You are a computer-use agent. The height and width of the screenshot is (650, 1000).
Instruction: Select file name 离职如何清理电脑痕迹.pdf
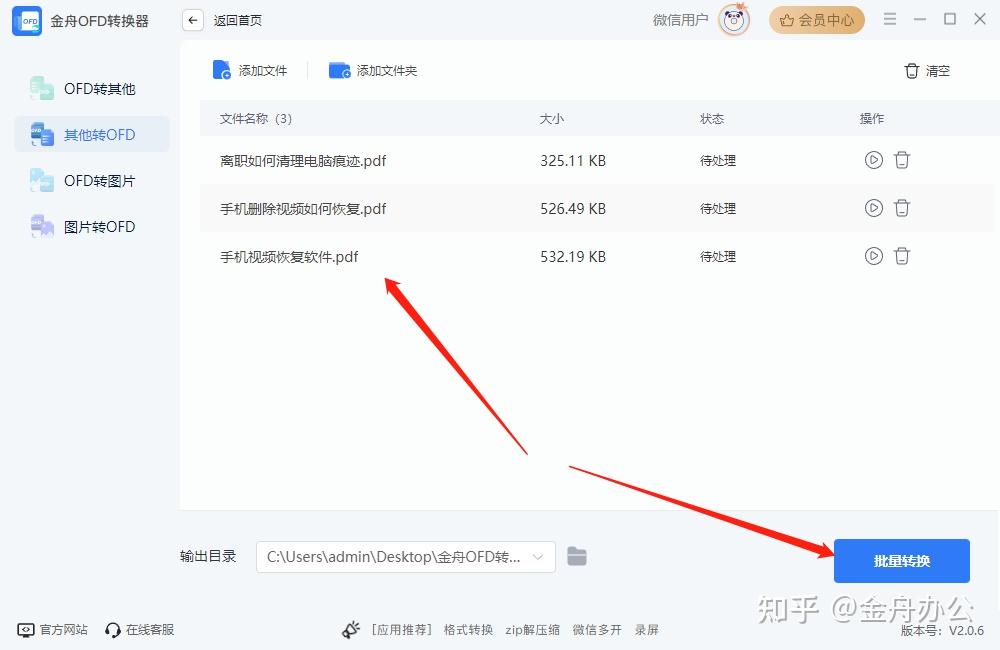coord(303,161)
